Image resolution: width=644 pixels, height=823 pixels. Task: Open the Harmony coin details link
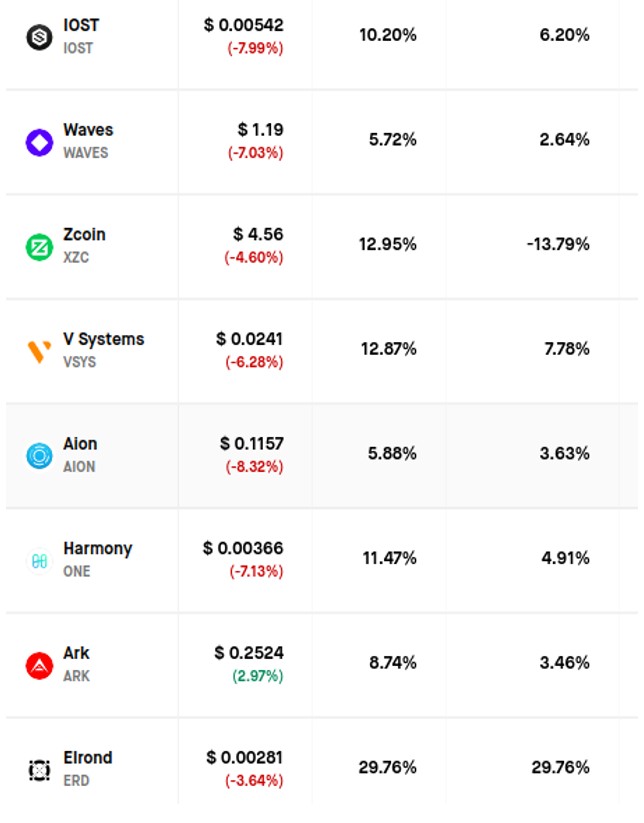point(97,549)
